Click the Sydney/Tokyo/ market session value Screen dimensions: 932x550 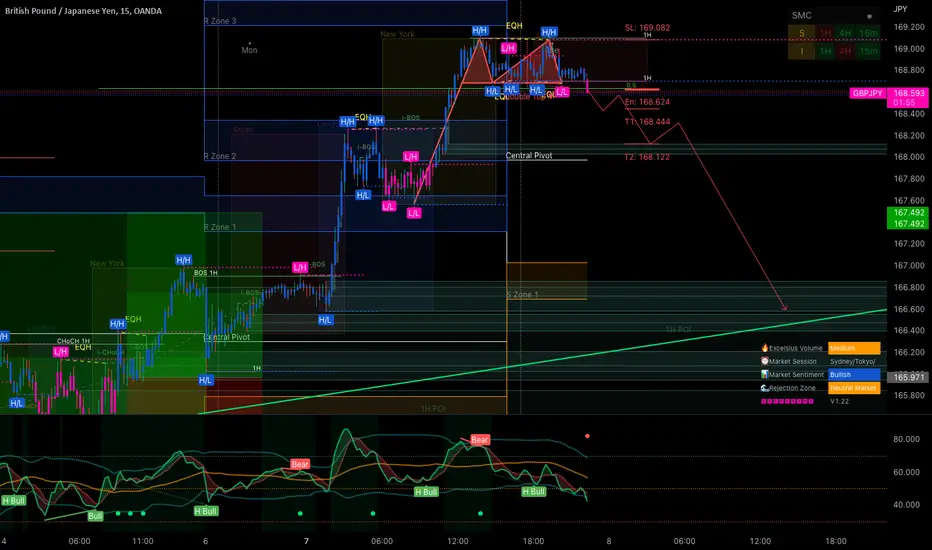(x=852, y=362)
